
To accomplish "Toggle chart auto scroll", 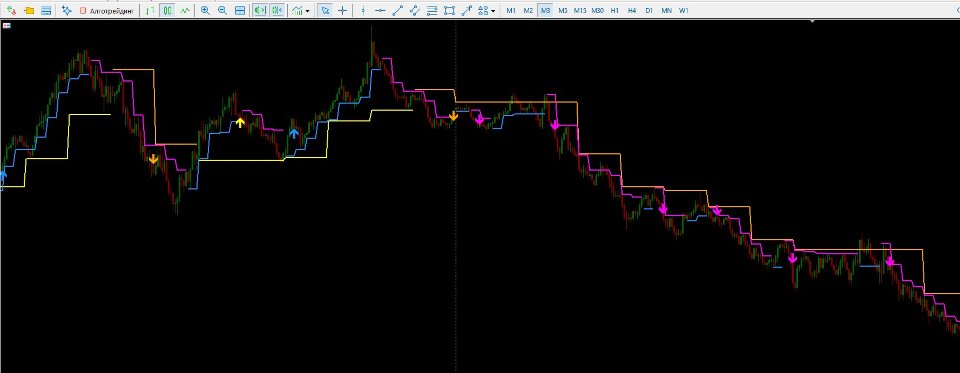I will coord(260,10).
